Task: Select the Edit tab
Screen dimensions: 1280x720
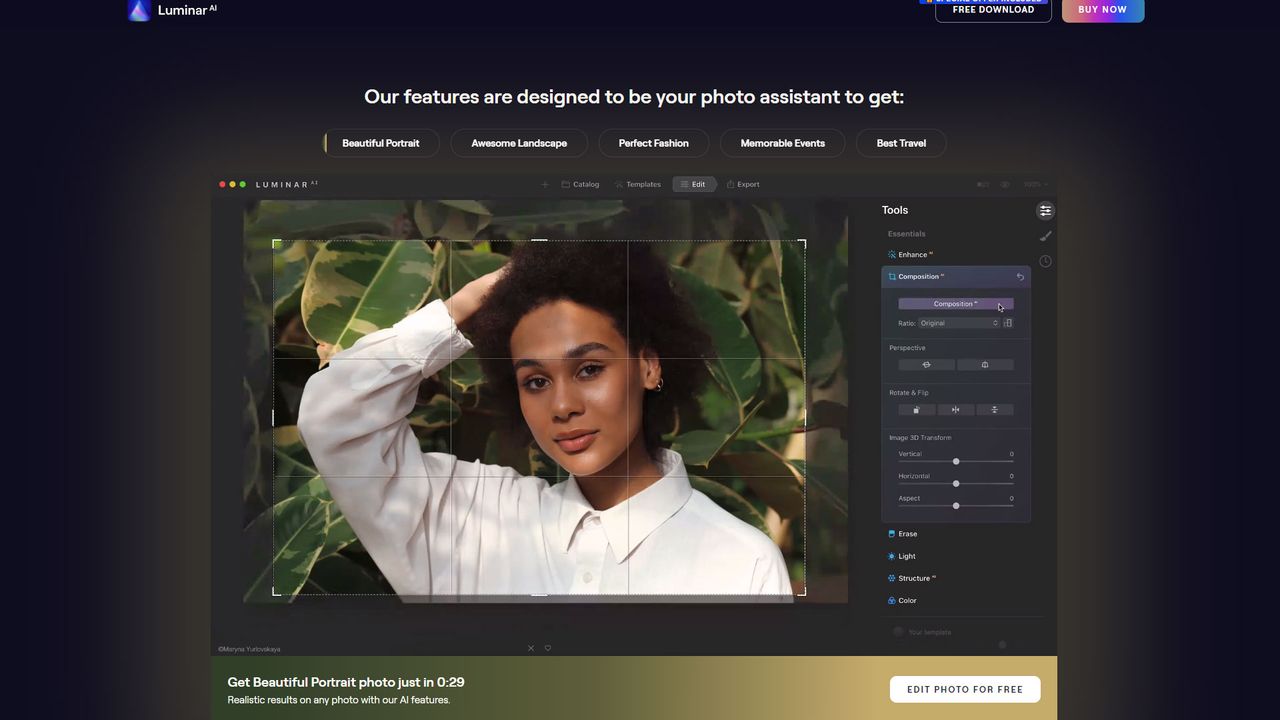Action: click(x=693, y=184)
